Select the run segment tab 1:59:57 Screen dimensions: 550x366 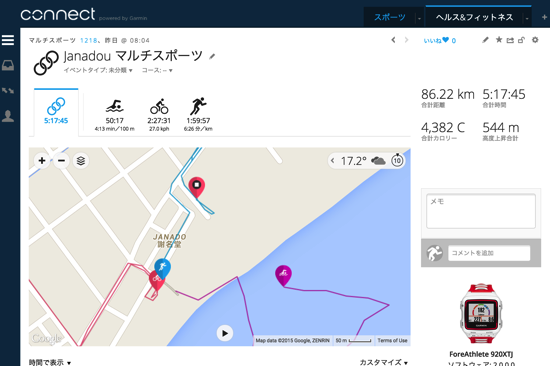pos(198,114)
